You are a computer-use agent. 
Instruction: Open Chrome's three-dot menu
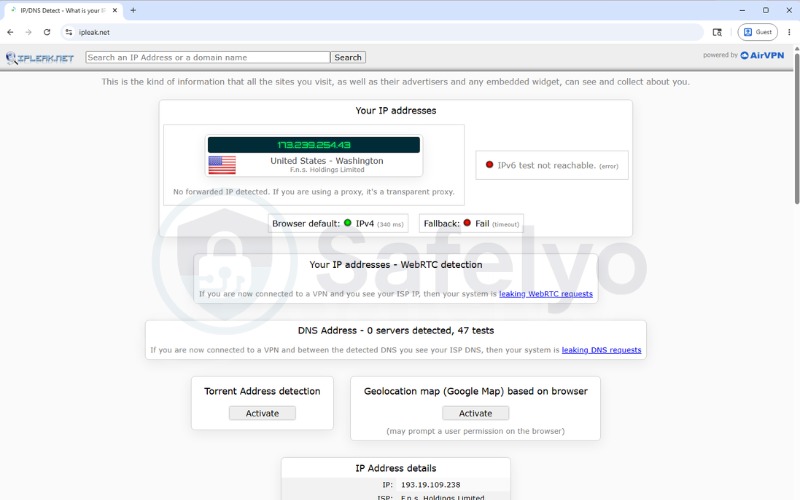click(x=789, y=32)
